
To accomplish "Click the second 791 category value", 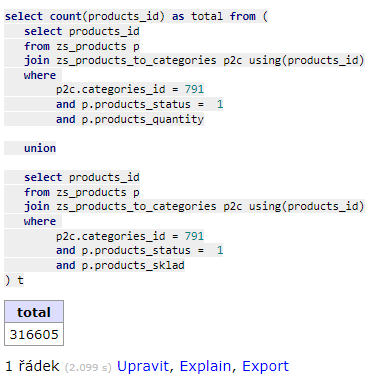I will [x=194, y=236].
